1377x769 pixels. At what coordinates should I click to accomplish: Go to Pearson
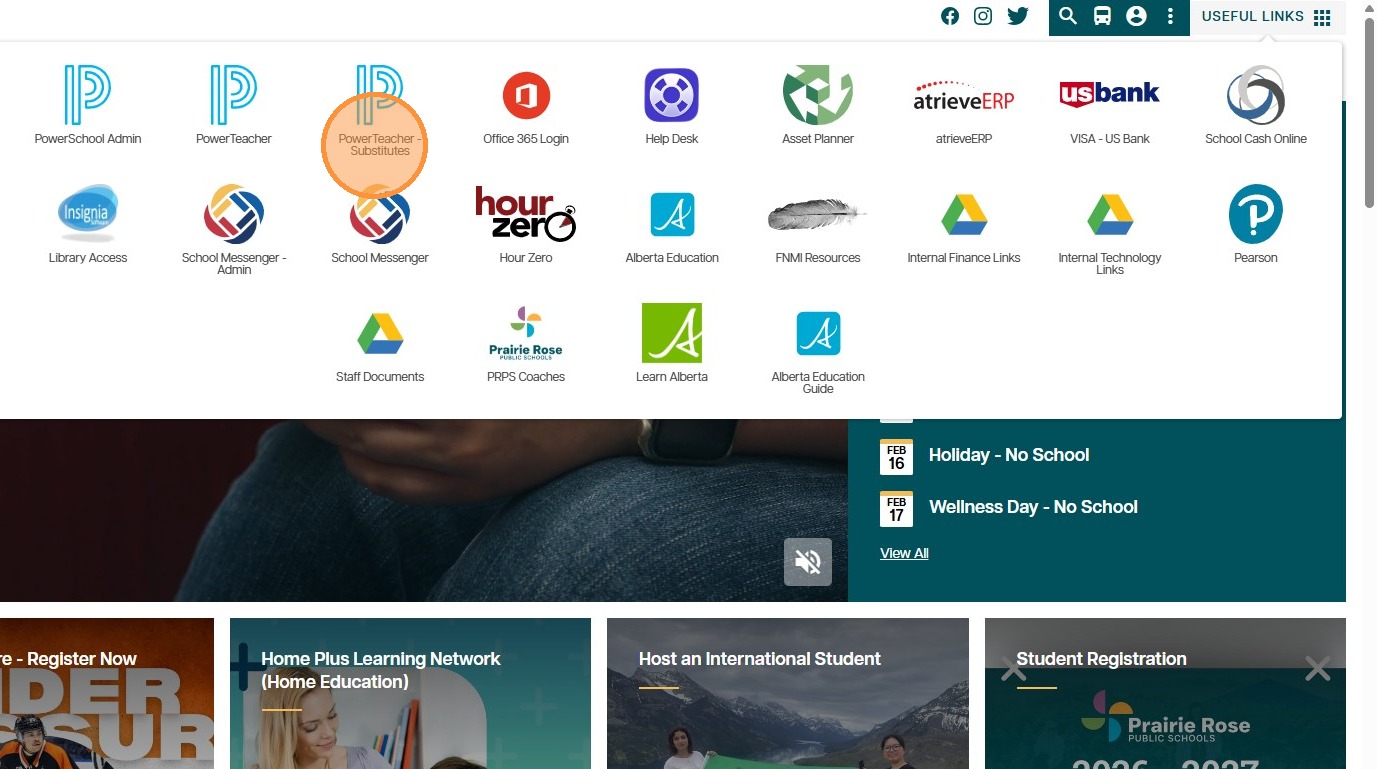pos(1256,224)
